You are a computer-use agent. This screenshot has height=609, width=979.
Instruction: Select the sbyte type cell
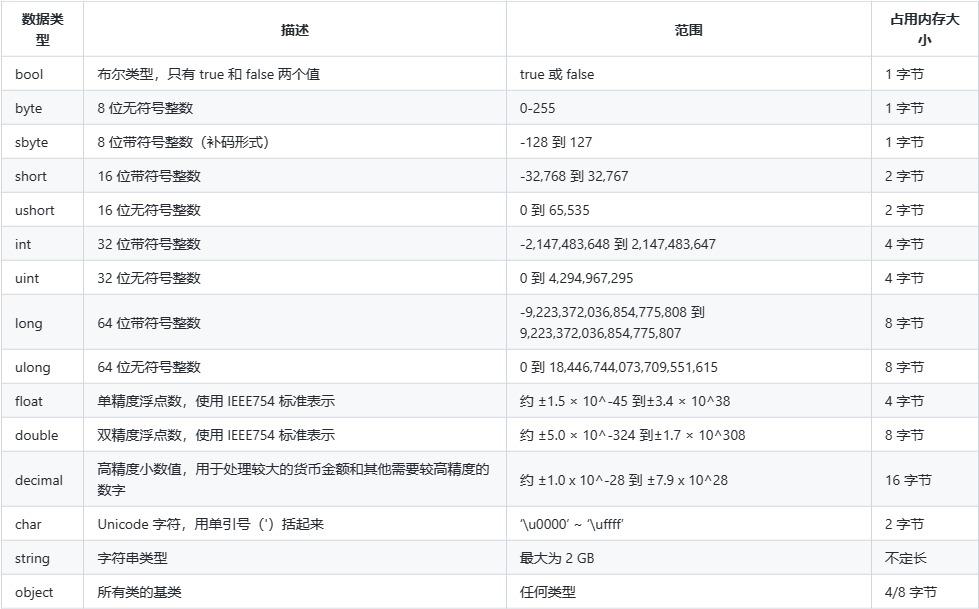pos(42,142)
